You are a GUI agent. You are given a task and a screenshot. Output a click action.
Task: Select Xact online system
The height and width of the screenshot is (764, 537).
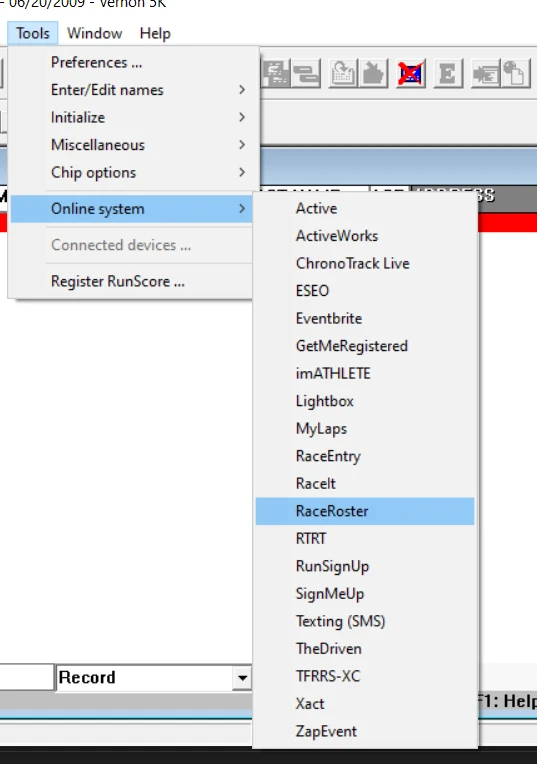(x=365, y=704)
